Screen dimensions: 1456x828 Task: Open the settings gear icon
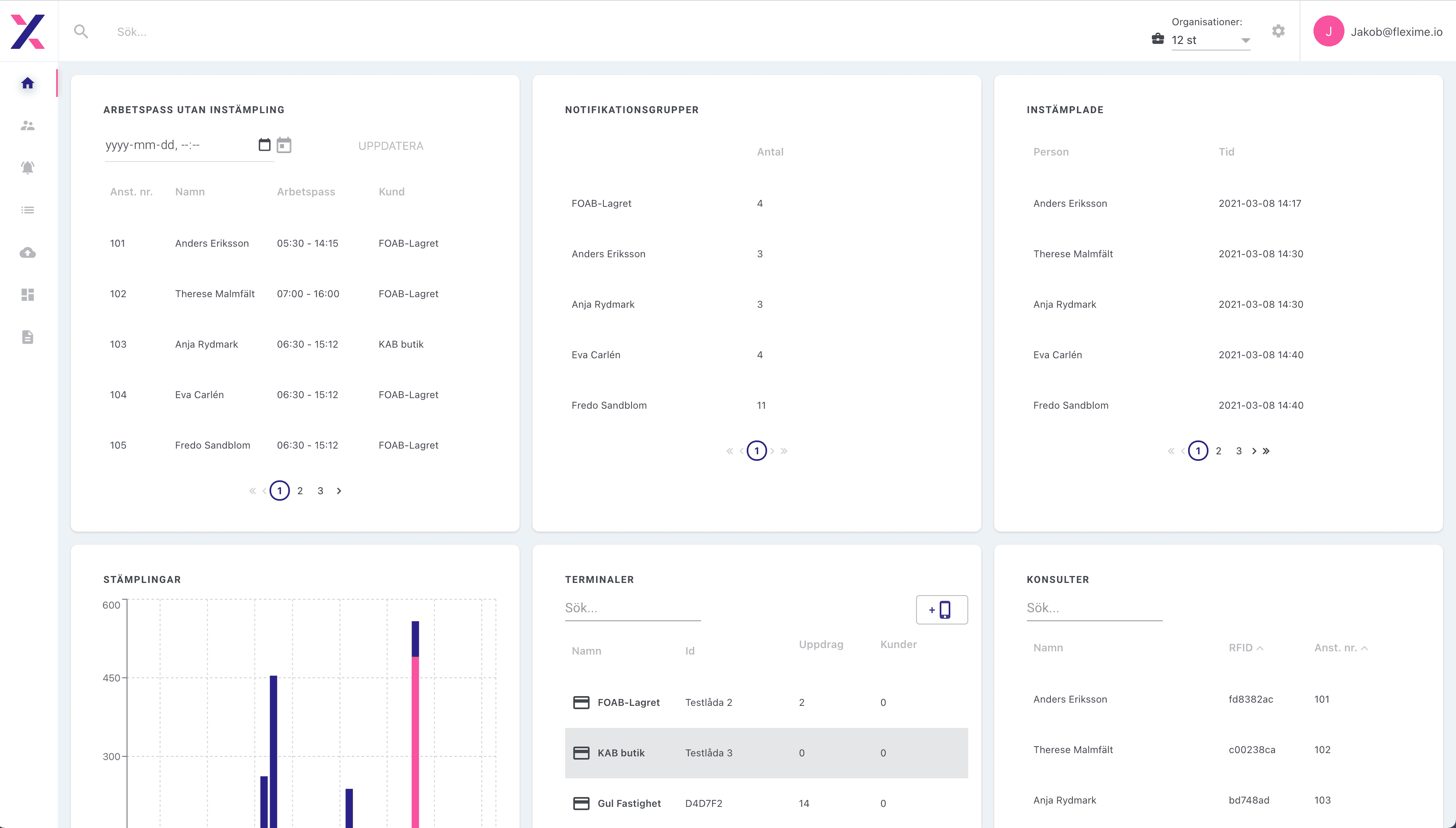pos(1278,31)
